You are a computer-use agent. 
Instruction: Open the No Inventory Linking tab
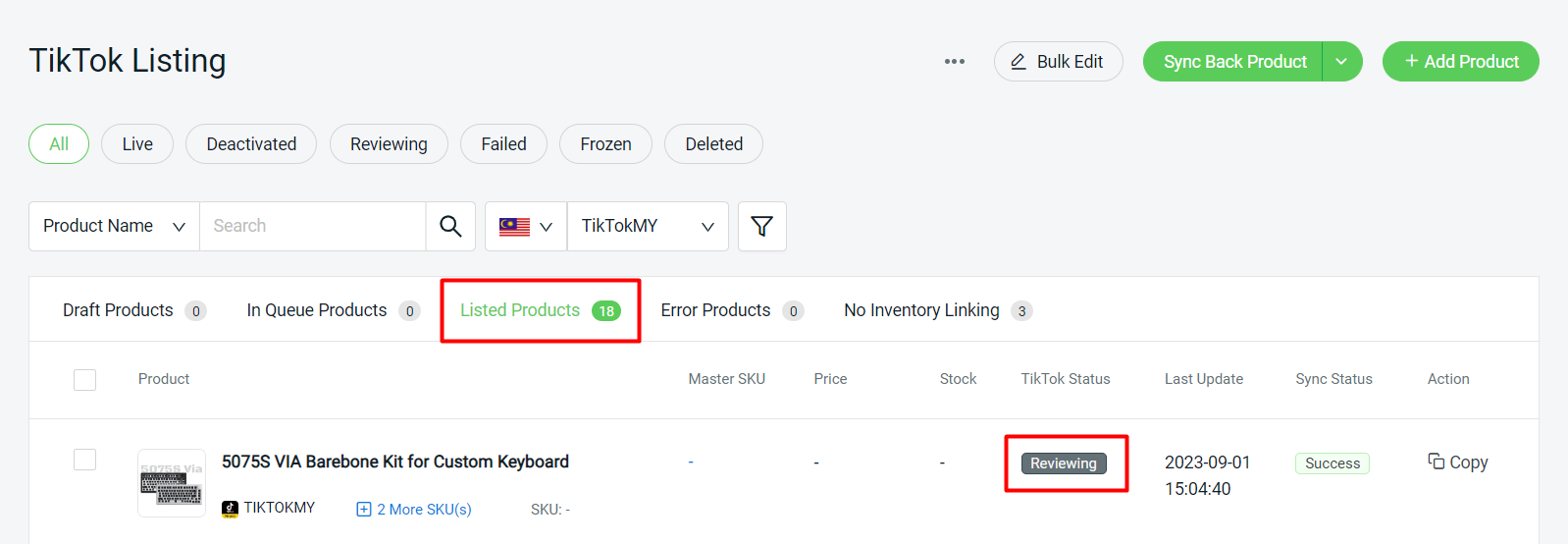tap(938, 310)
